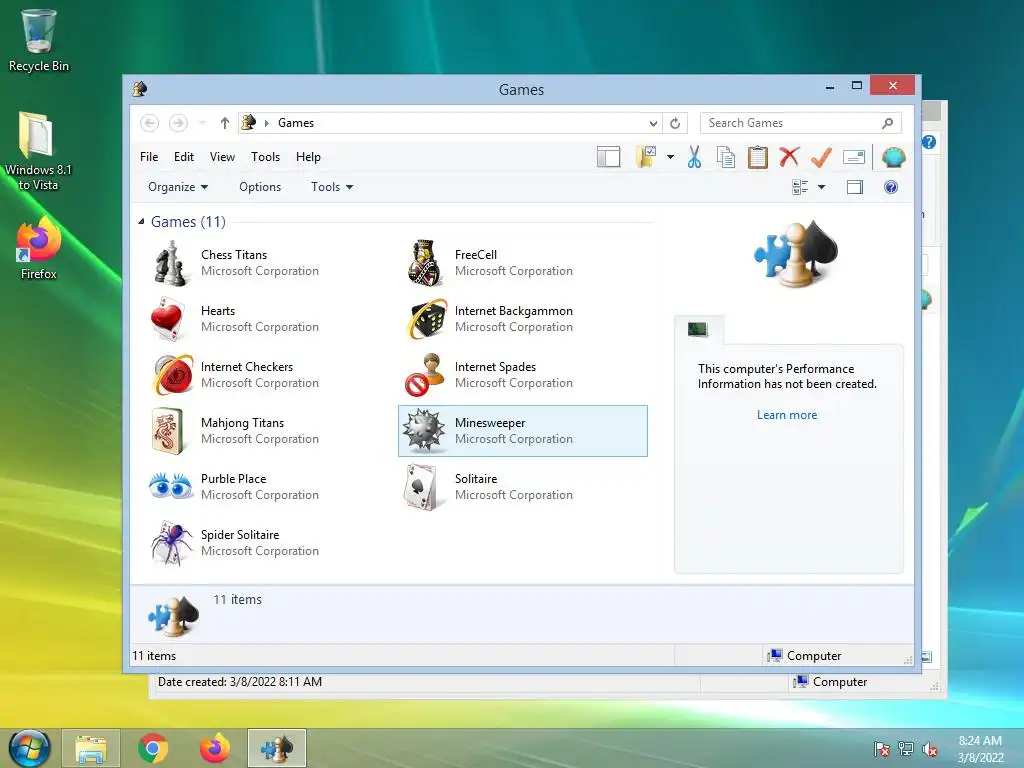
Task: Select the FreeCell game icon
Action: 425,263
